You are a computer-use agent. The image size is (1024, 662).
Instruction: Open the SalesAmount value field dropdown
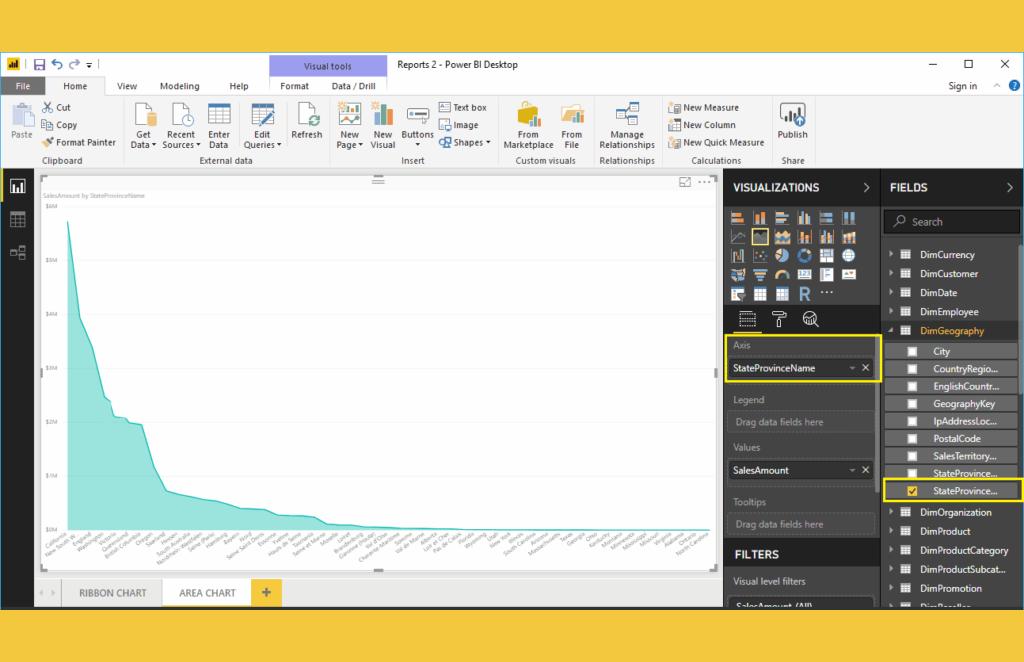click(852, 470)
